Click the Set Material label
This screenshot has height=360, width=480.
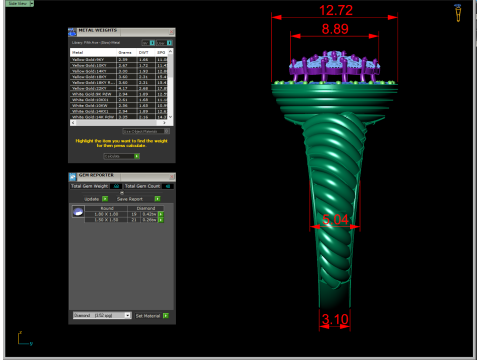click(x=148, y=316)
